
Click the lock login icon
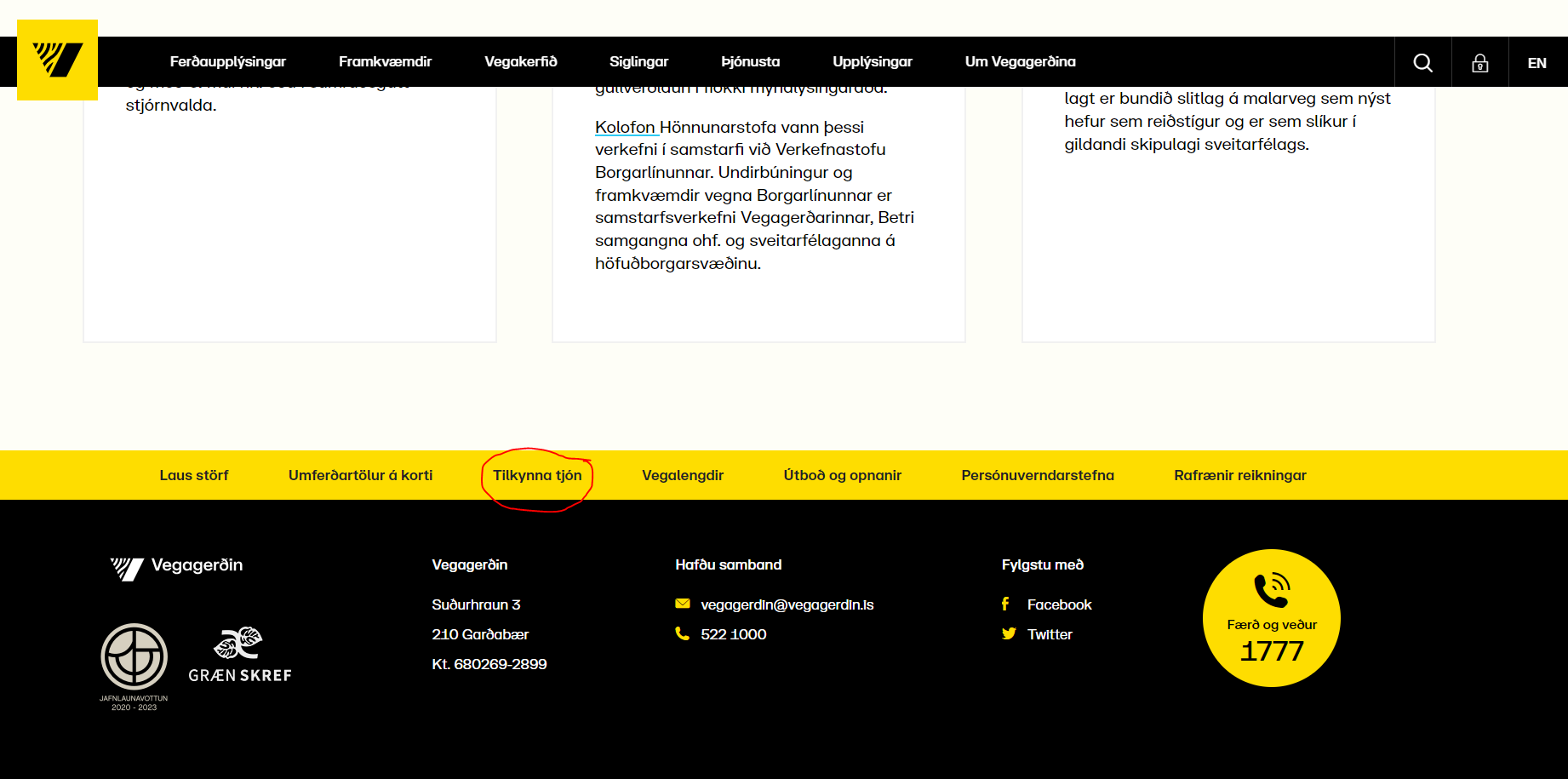[x=1479, y=63]
